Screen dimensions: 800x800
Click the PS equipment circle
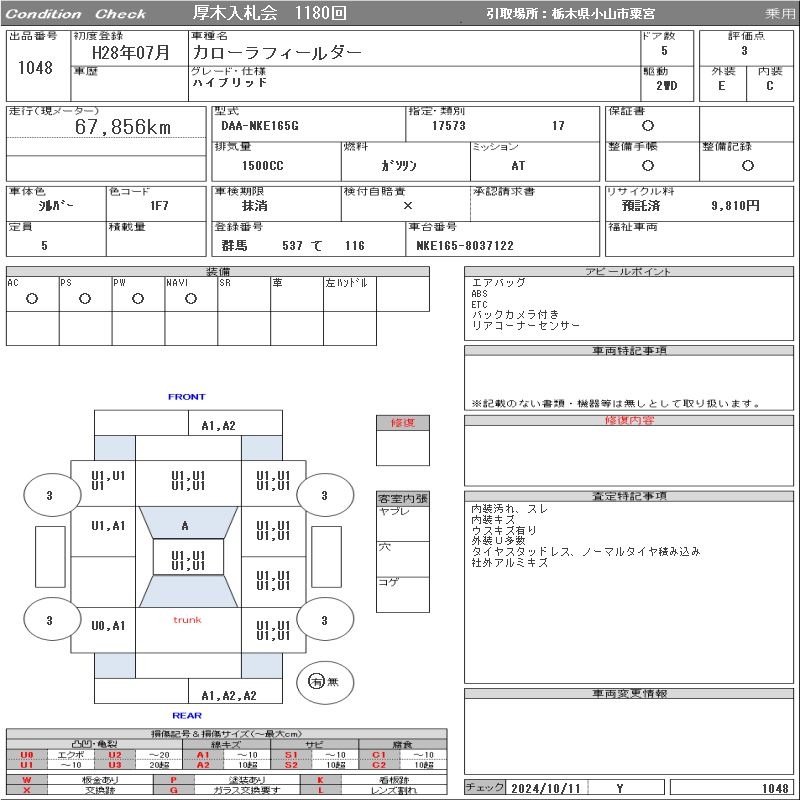(x=85, y=298)
